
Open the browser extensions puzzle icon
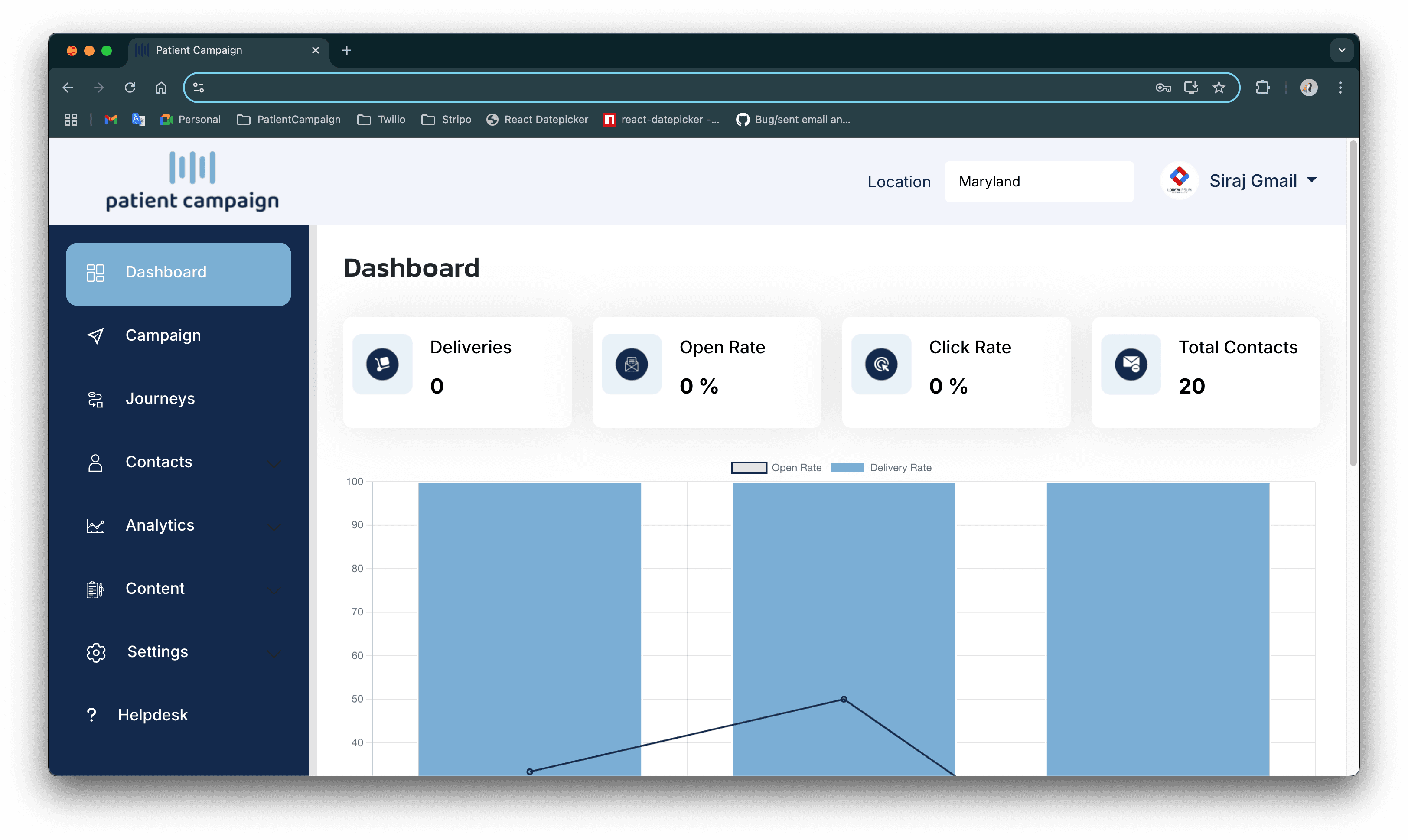1262,88
